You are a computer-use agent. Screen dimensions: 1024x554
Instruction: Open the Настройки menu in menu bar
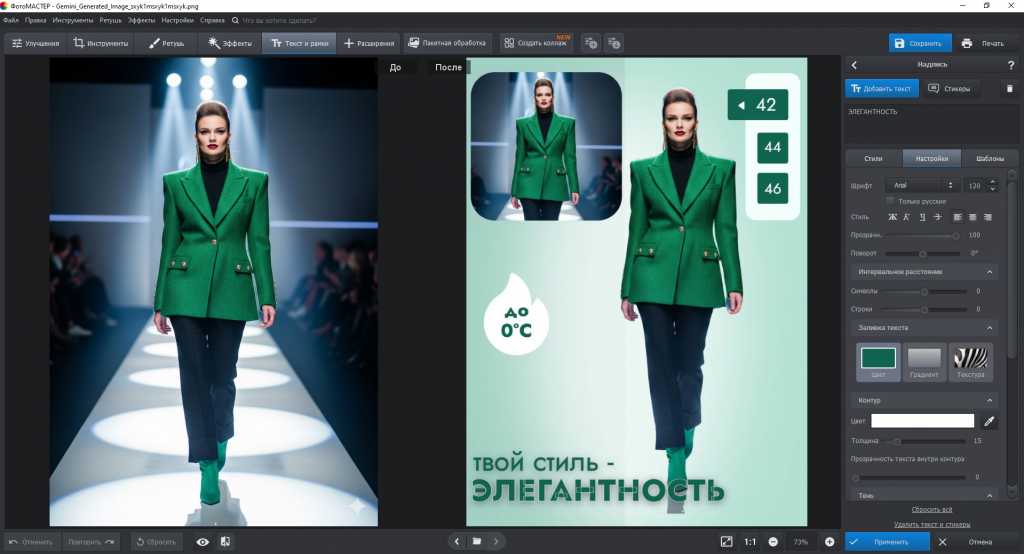(x=178, y=20)
